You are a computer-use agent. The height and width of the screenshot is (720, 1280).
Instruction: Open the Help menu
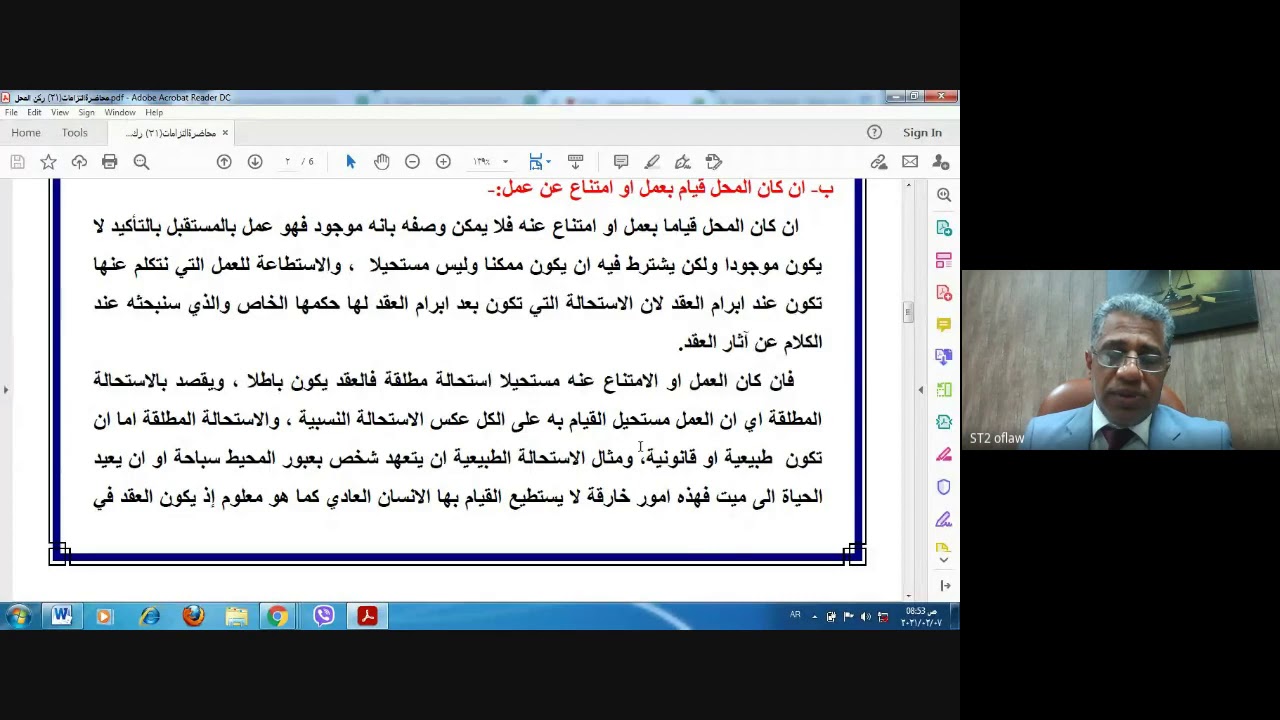coord(154,112)
